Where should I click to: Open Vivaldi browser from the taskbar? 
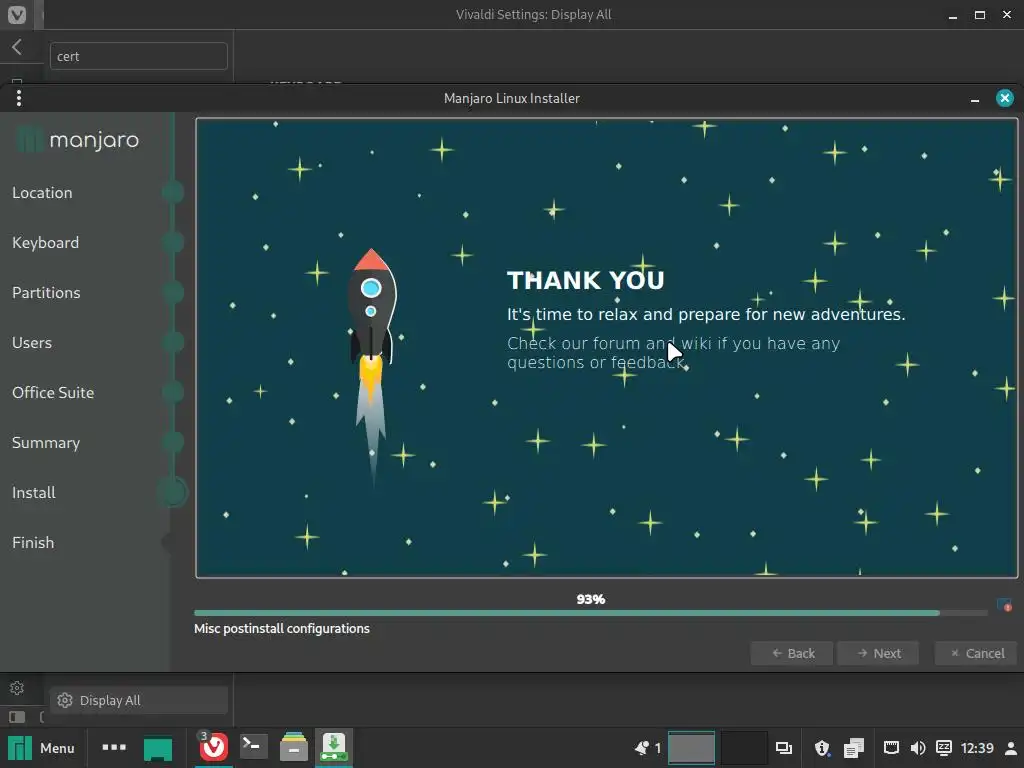214,747
